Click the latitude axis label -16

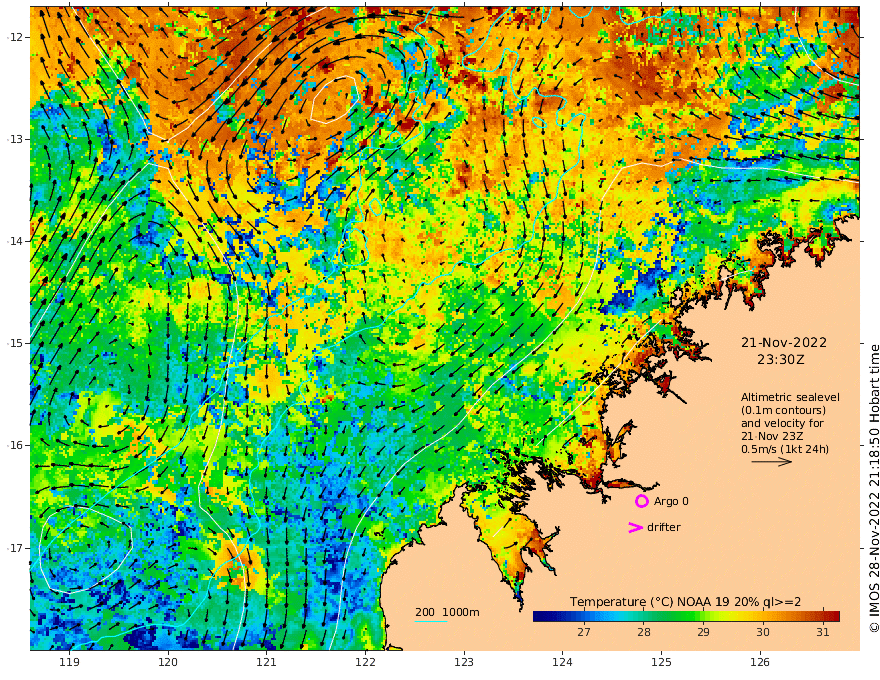15,445
